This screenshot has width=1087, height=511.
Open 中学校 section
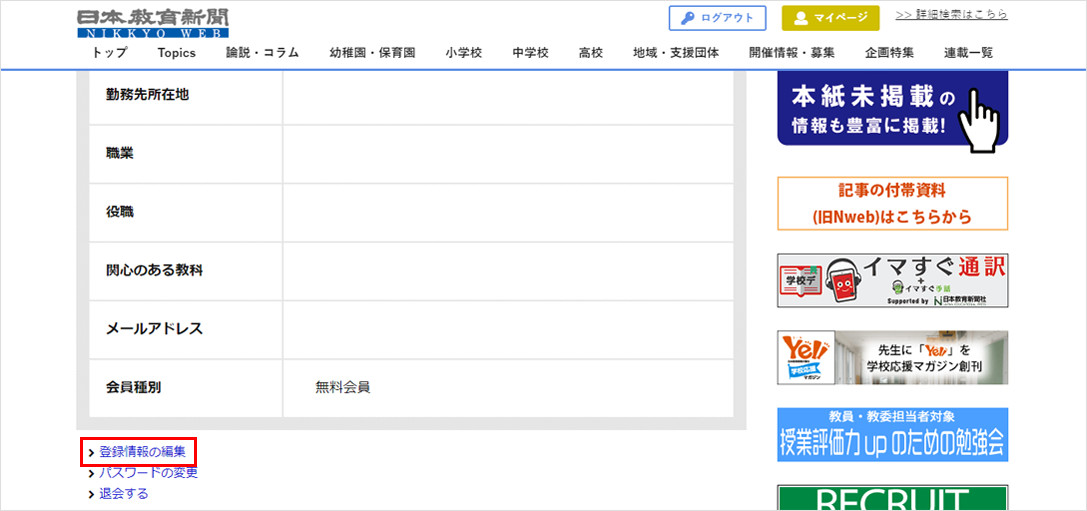(530, 53)
